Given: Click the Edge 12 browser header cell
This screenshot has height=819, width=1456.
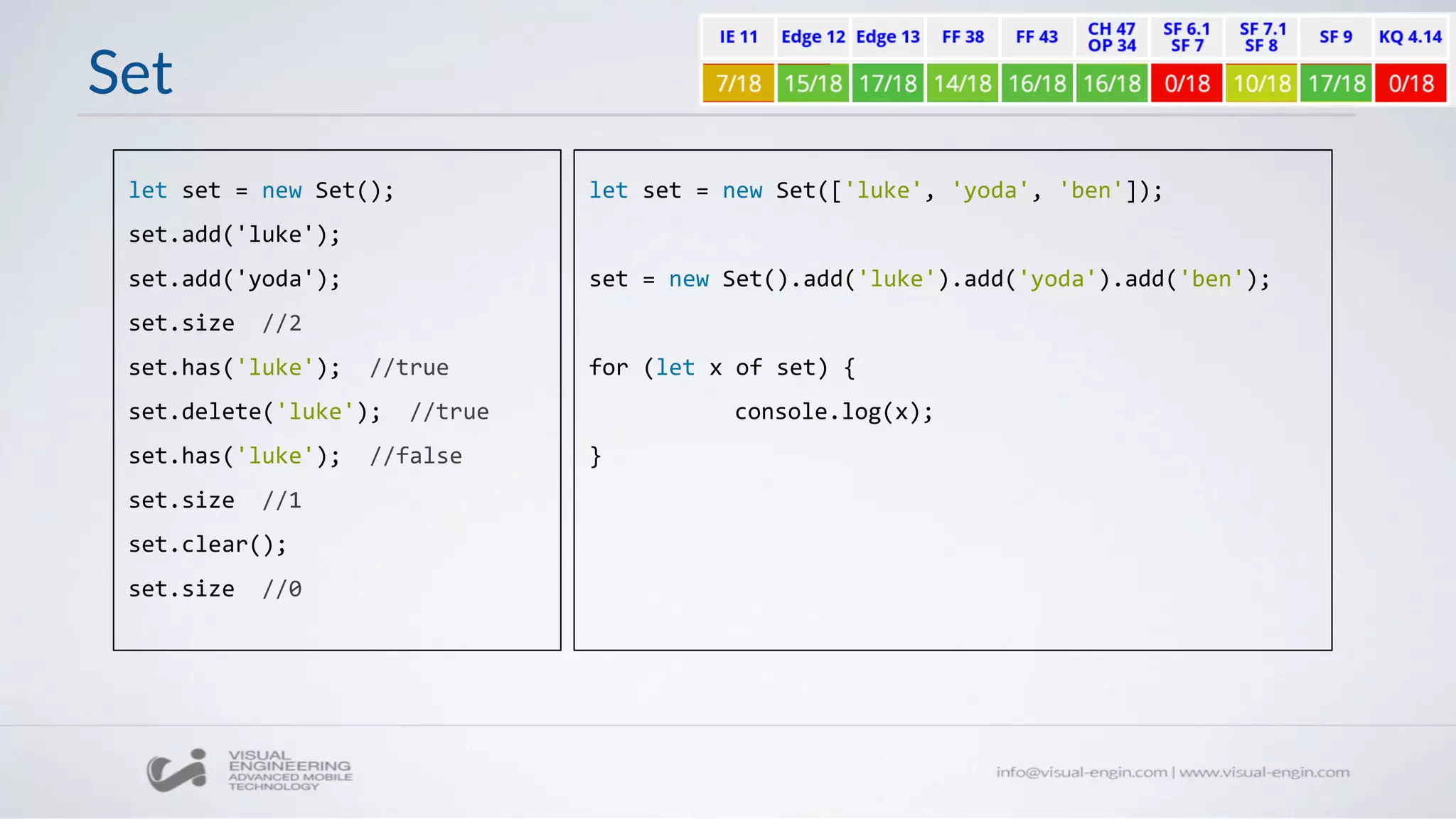Looking at the screenshot, I should point(813,37).
